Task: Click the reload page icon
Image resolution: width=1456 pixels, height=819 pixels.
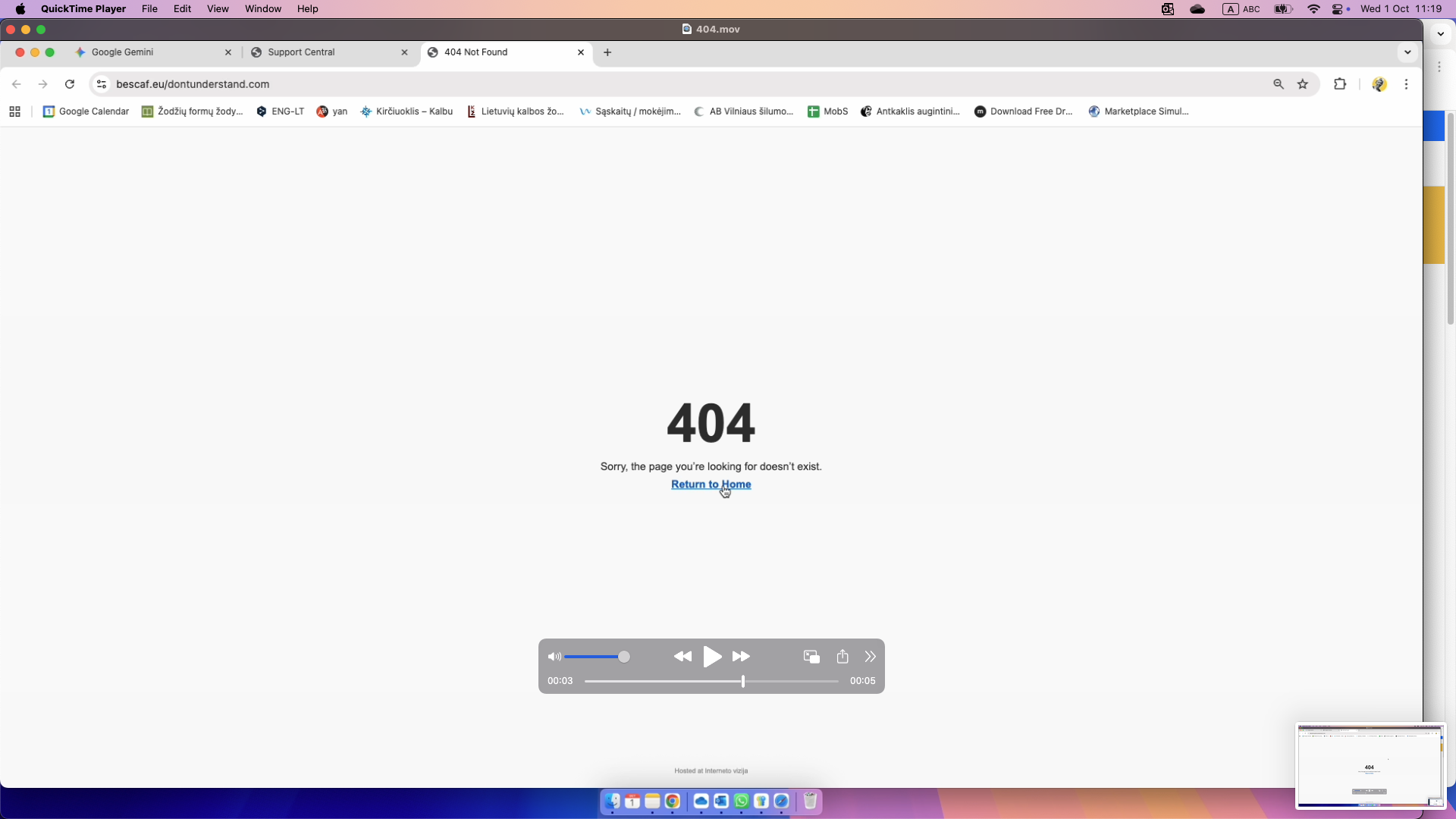Action: pos(70,84)
